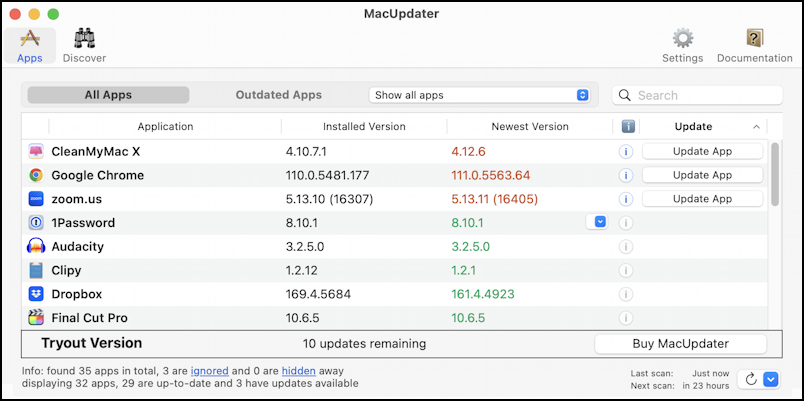
Task: Open the Show all apps dropdown
Action: (x=479, y=95)
